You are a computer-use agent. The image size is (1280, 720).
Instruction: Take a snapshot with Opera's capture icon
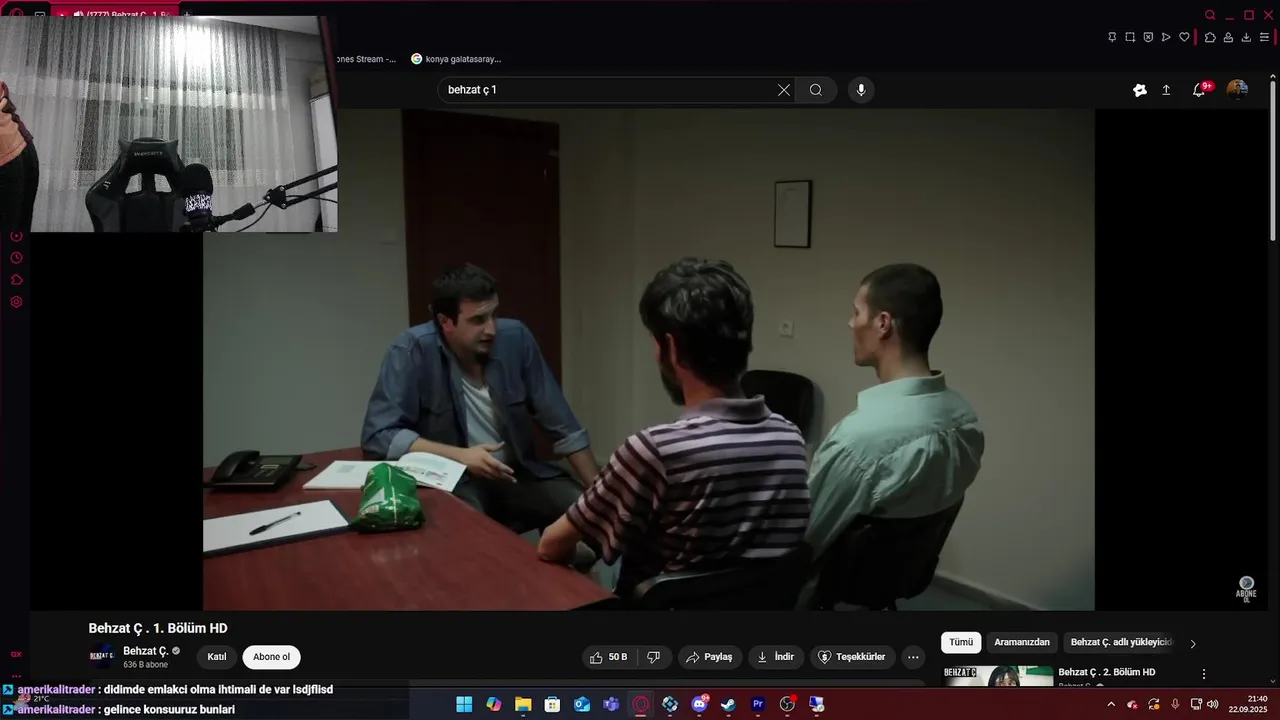coord(1130,37)
